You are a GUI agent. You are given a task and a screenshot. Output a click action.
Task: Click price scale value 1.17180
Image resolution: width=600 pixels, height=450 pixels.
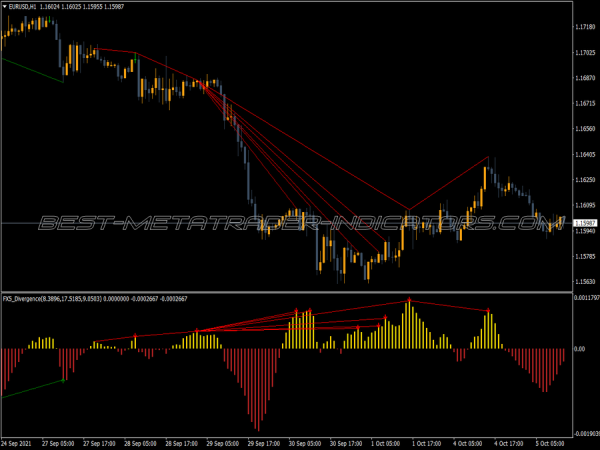click(x=585, y=27)
